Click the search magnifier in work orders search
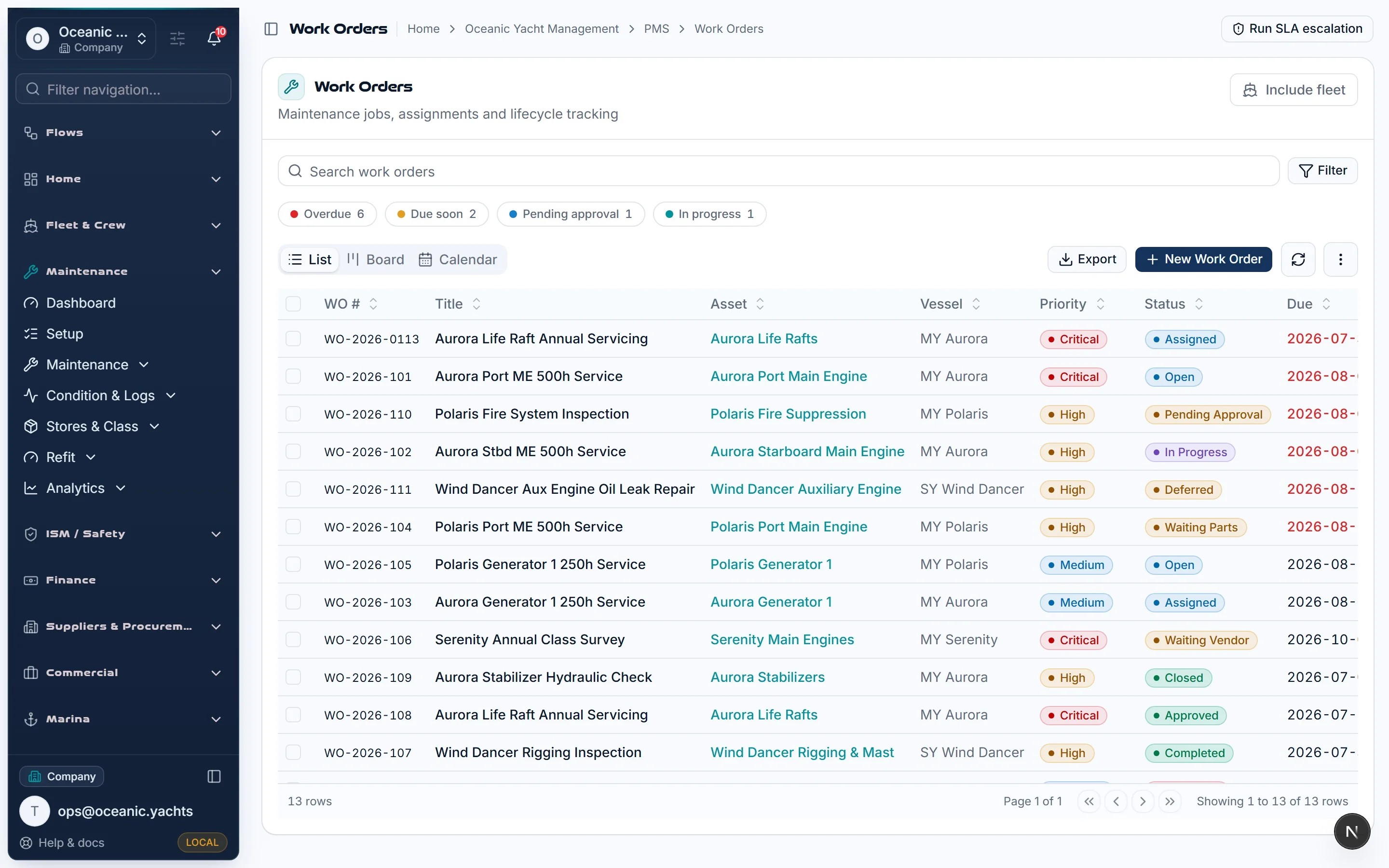 295,171
